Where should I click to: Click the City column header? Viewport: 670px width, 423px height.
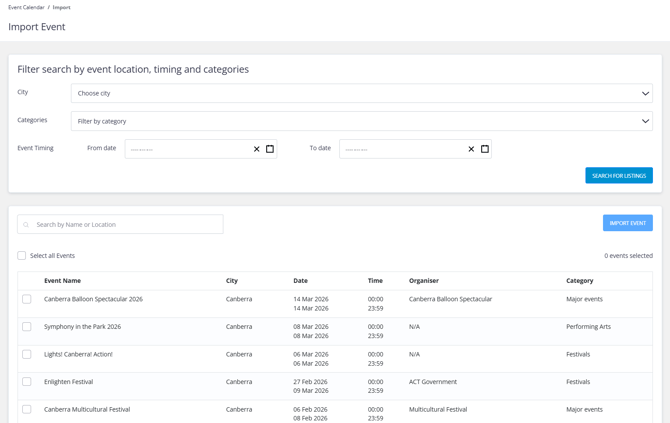pyautogui.click(x=232, y=281)
